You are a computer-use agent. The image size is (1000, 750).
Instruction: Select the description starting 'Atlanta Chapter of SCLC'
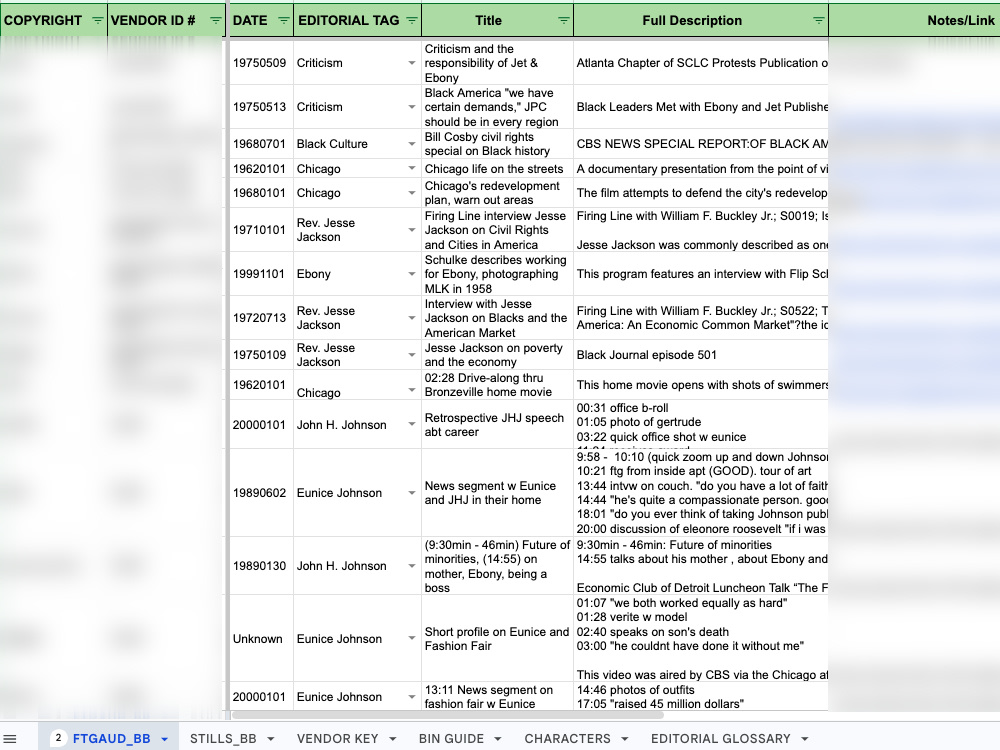(x=701, y=63)
